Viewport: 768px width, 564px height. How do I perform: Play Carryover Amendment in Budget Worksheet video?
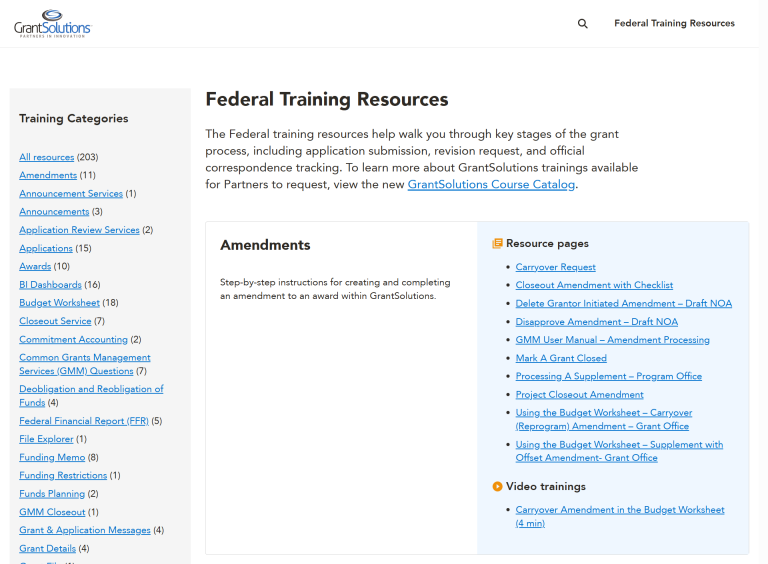point(619,510)
